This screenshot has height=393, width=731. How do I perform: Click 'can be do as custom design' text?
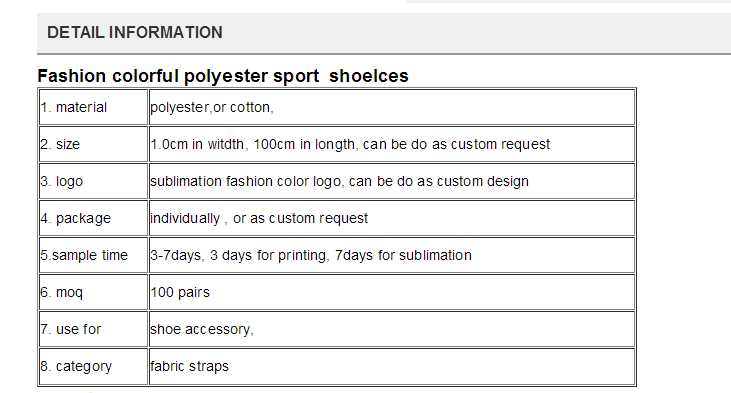tap(439, 181)
